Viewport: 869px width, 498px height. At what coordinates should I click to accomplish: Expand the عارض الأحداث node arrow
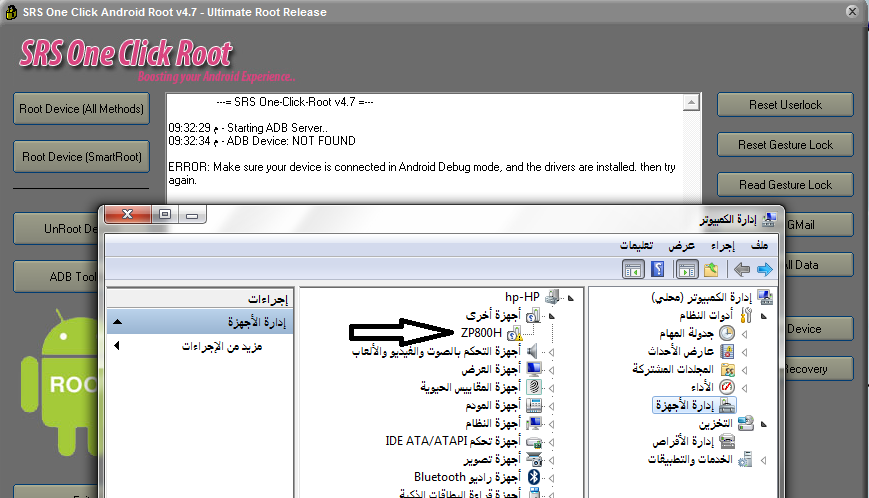click(x=744, y=352)
